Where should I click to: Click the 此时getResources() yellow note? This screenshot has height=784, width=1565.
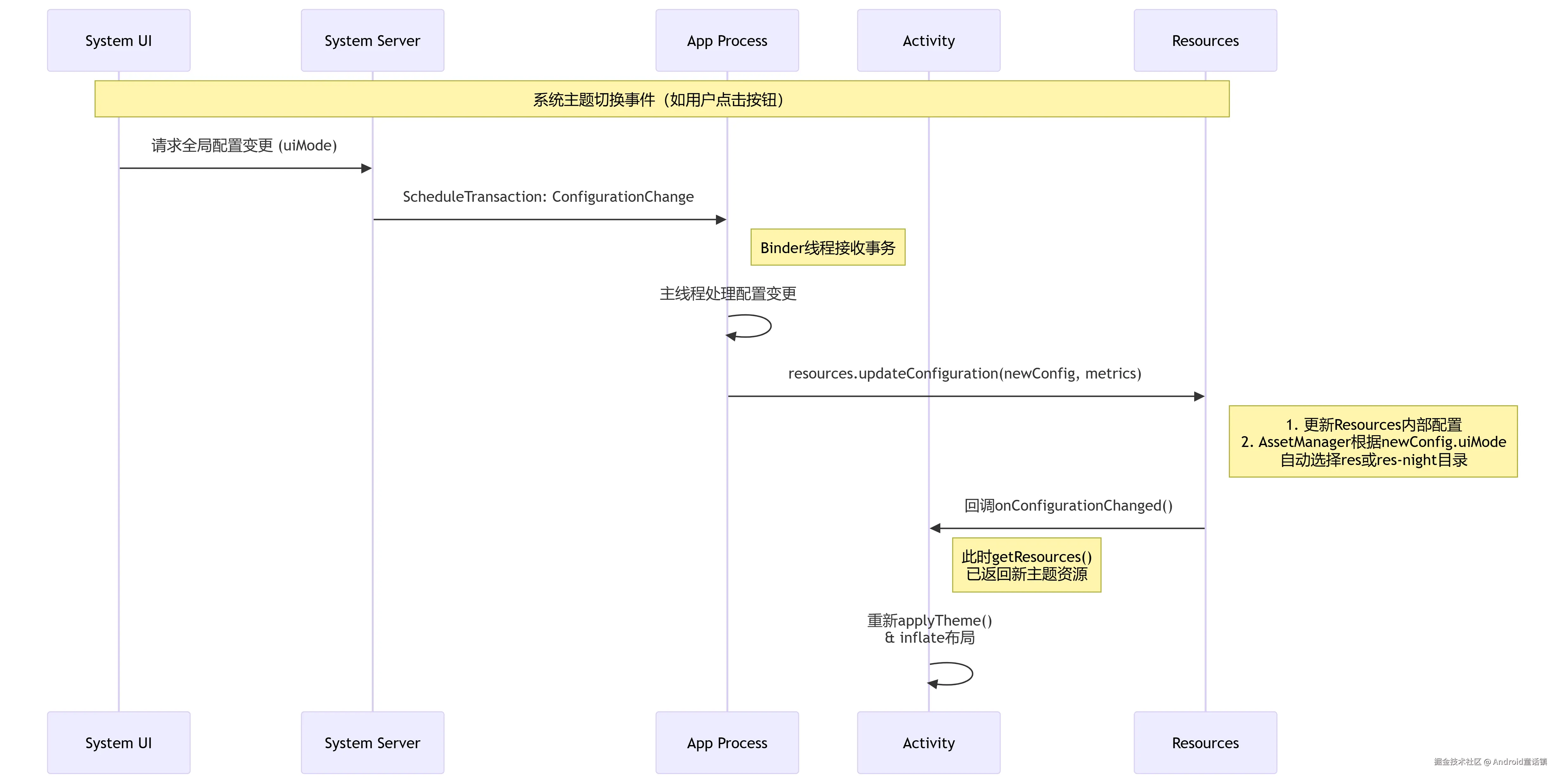pyautogui.click(x=1026, y=565)
